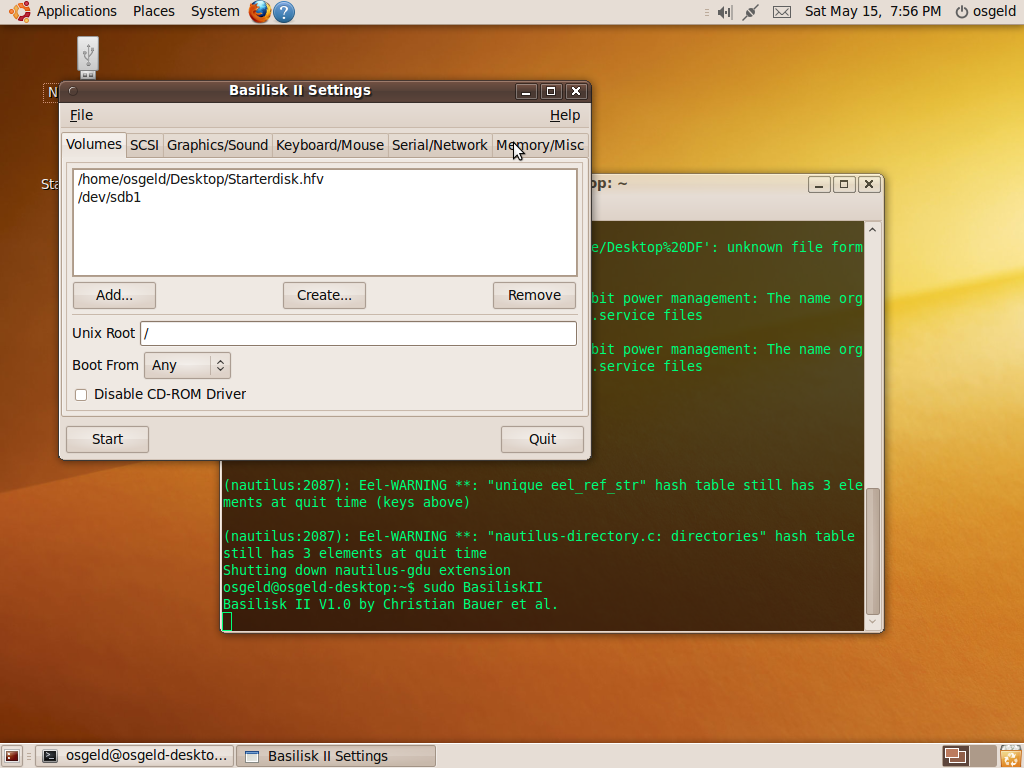Open the System menu
Viewport: 1024px width, 768px height.
pos(215,11)
